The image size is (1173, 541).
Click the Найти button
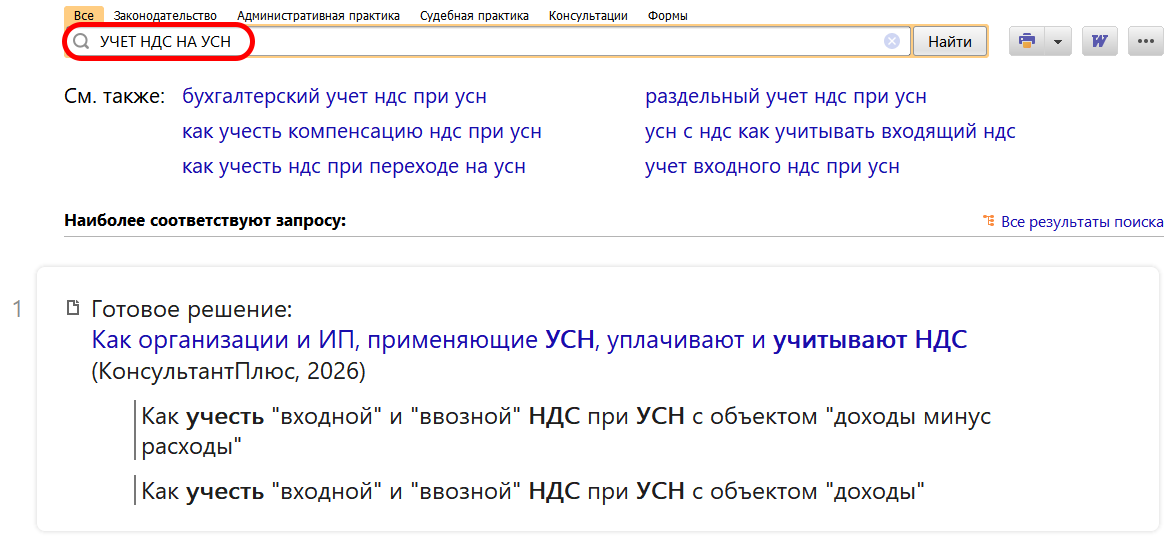point(950,42)
